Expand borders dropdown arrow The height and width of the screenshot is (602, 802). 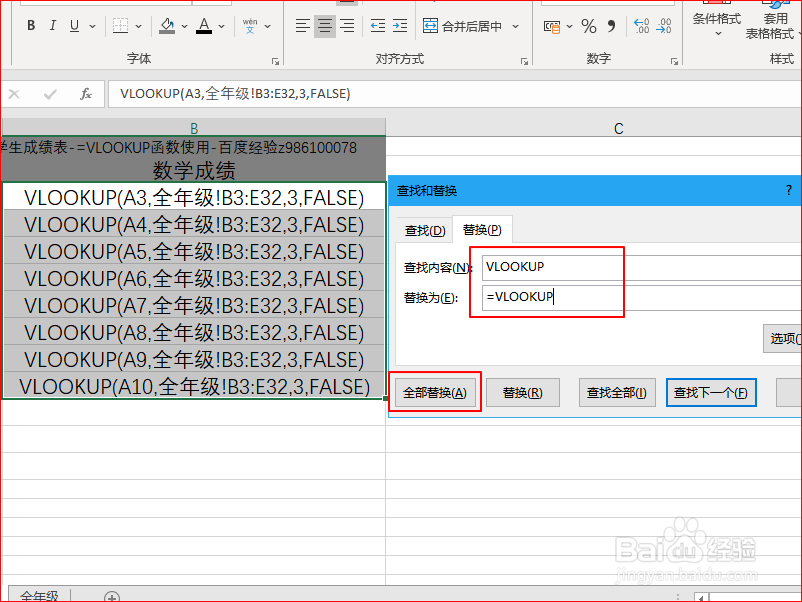139,26
